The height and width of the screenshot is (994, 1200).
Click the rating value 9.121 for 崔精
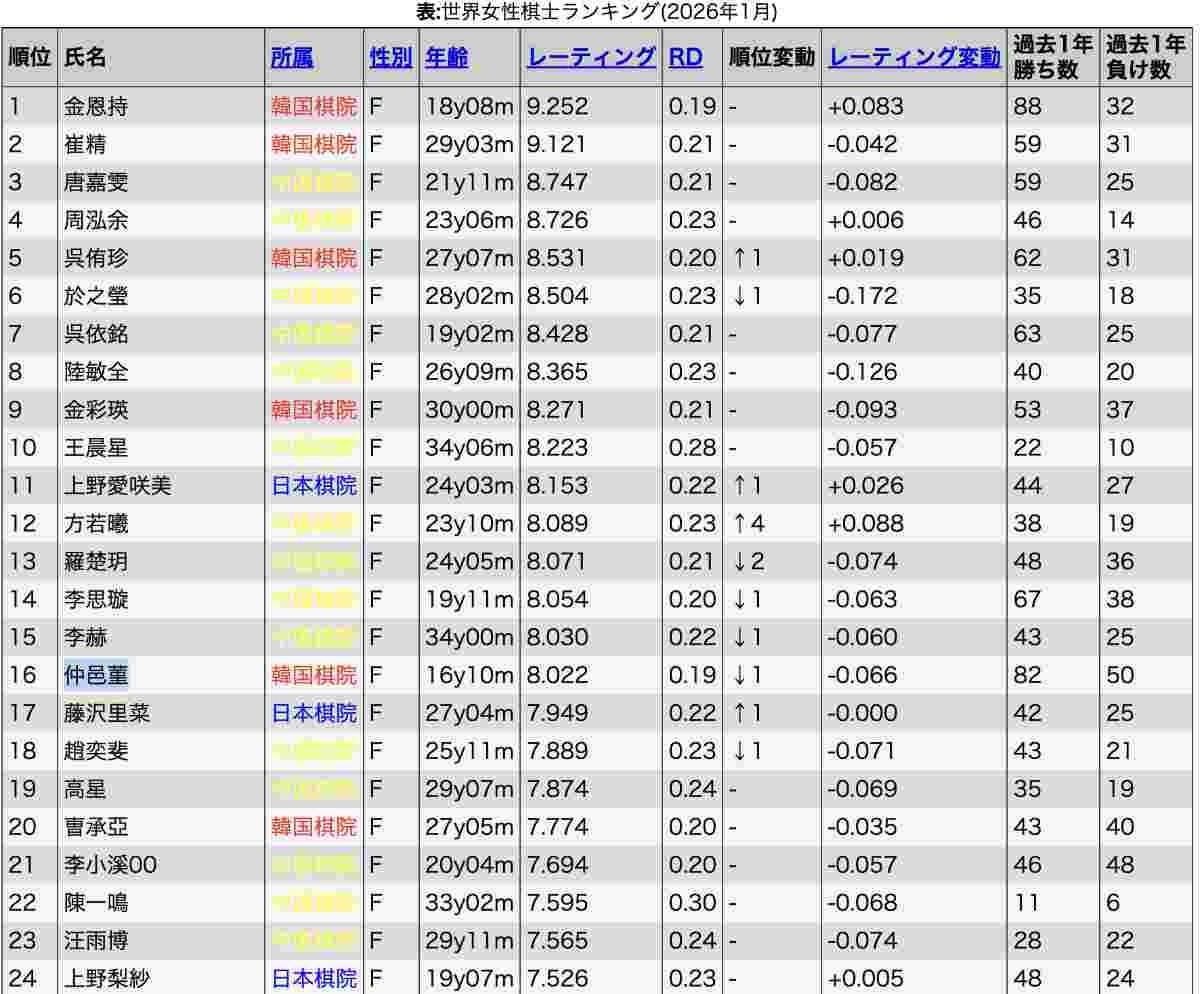click(557, 145)
